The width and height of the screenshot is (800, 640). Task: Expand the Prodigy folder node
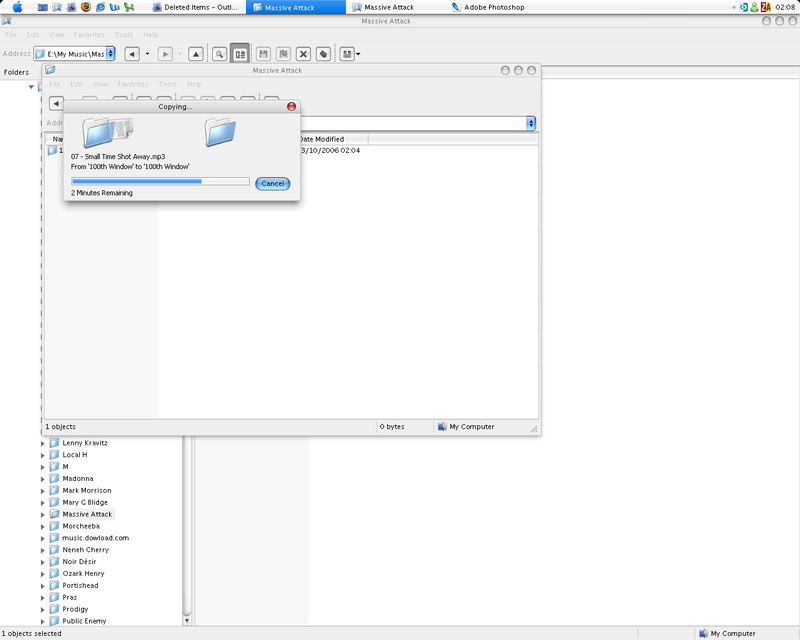[43, 610]
